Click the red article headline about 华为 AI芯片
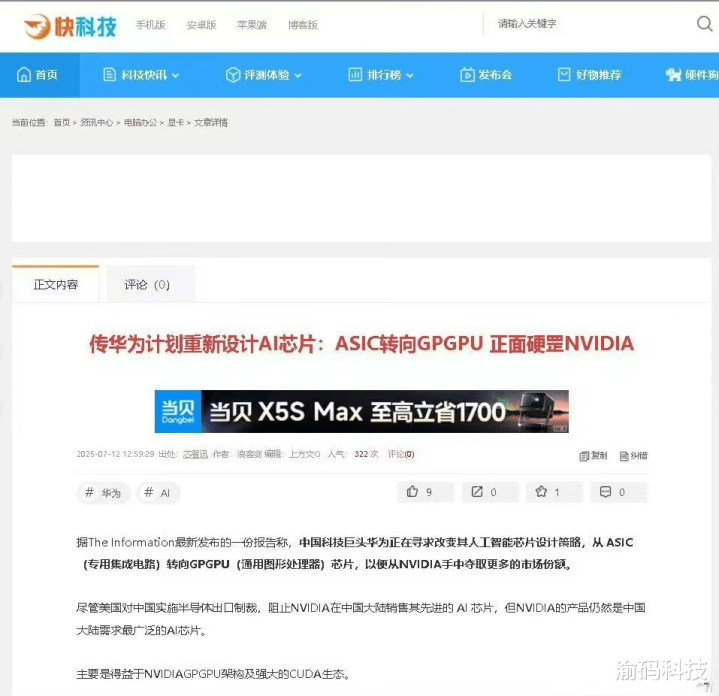719x696 pixels. tap(361, 343)
